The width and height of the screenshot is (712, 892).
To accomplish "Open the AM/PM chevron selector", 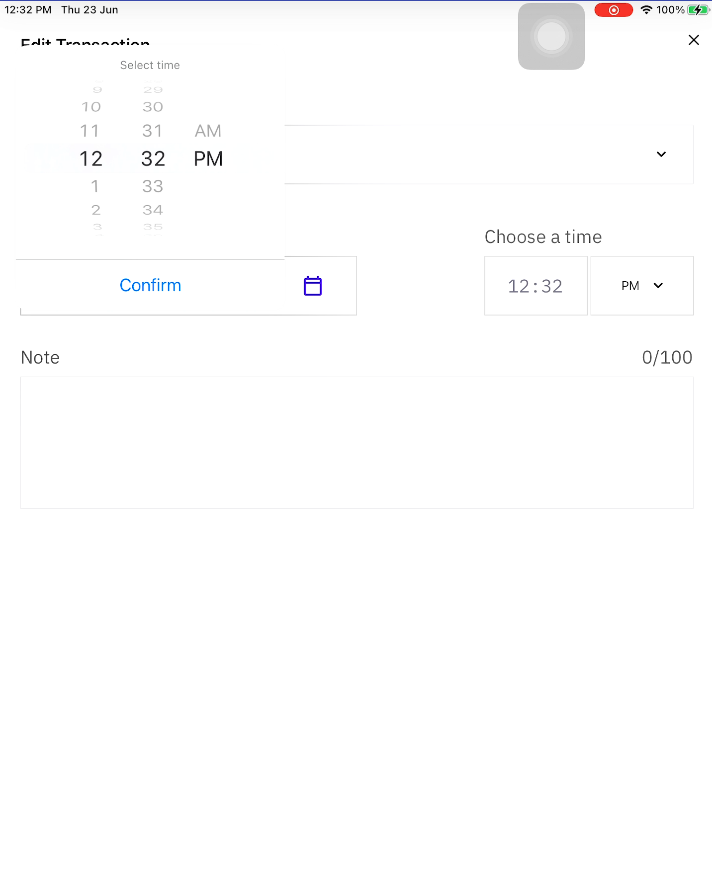I will point(657,285).
